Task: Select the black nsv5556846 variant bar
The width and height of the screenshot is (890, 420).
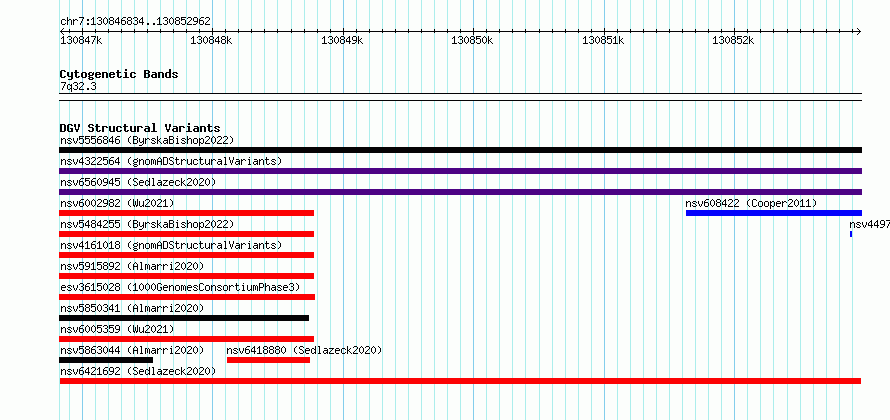Action: tap(460, 150)
